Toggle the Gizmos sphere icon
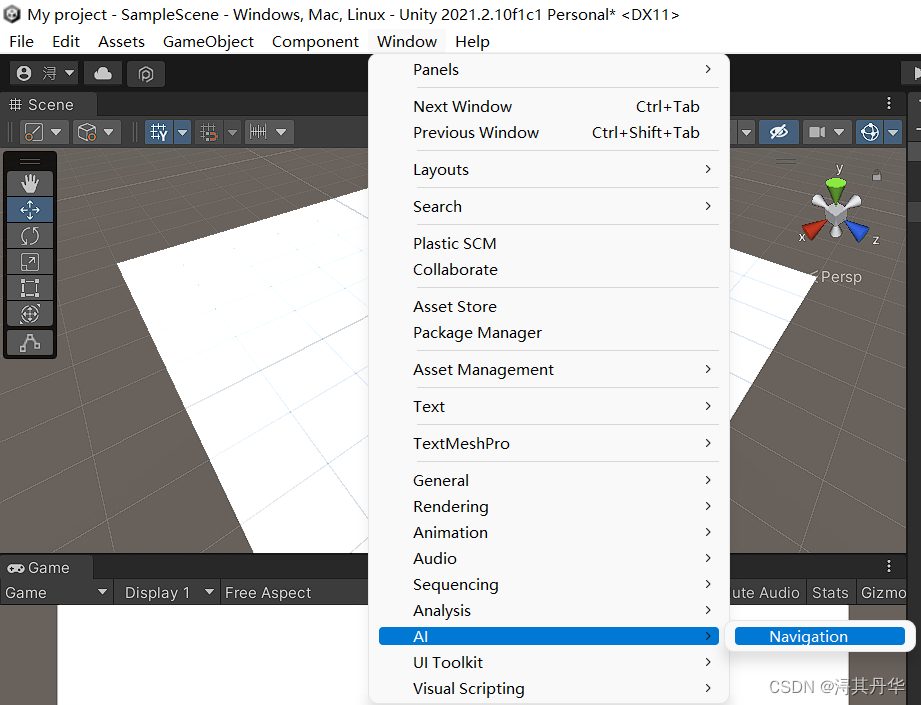The height and width of the screenshot is (705, 921). pyautogui.click(x=870, y=132)
